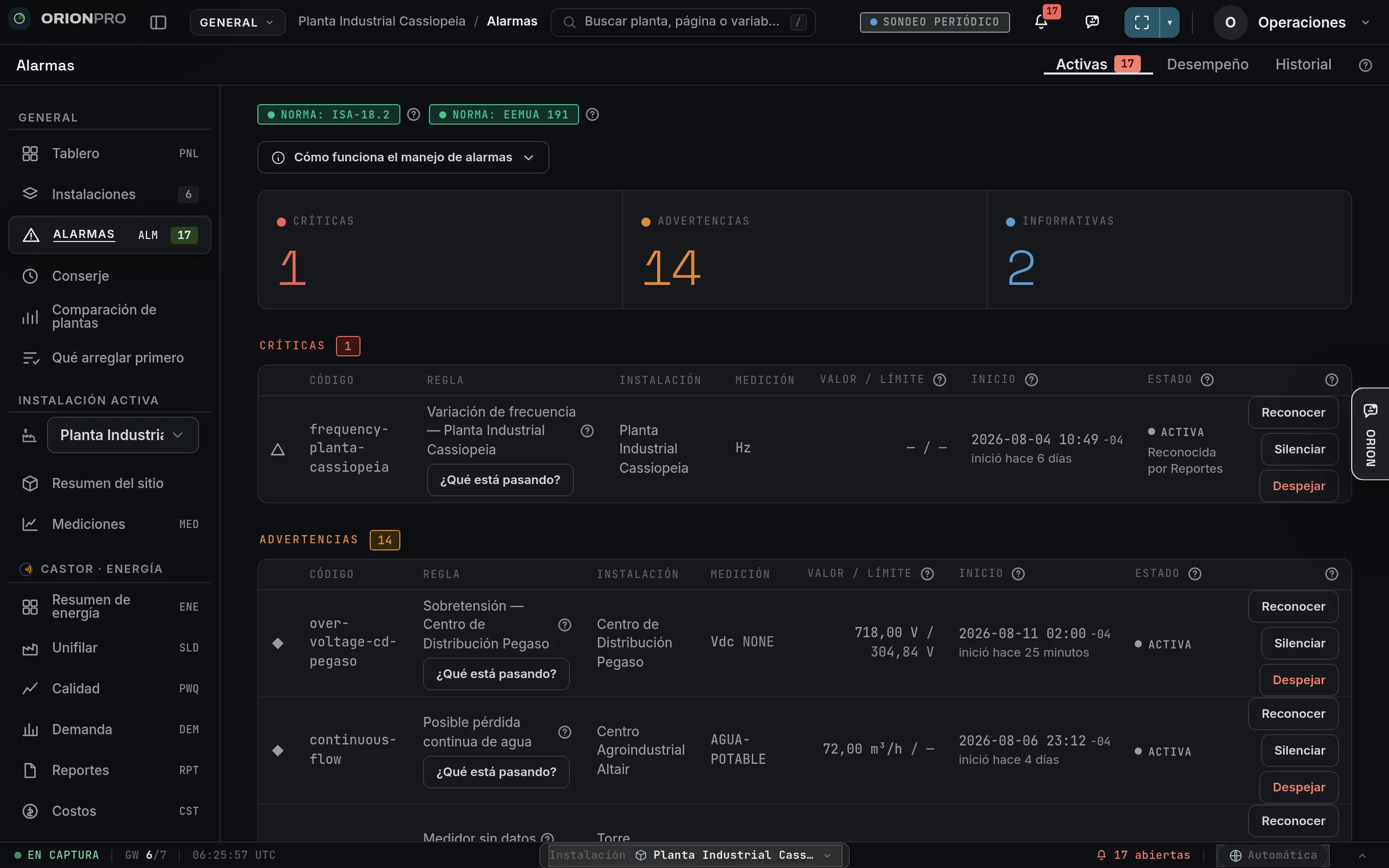The image size is (1389, 868).
Task: Toggle the Automática mode in status bar
Action: pyautogui.click(x=1273, y=855)
